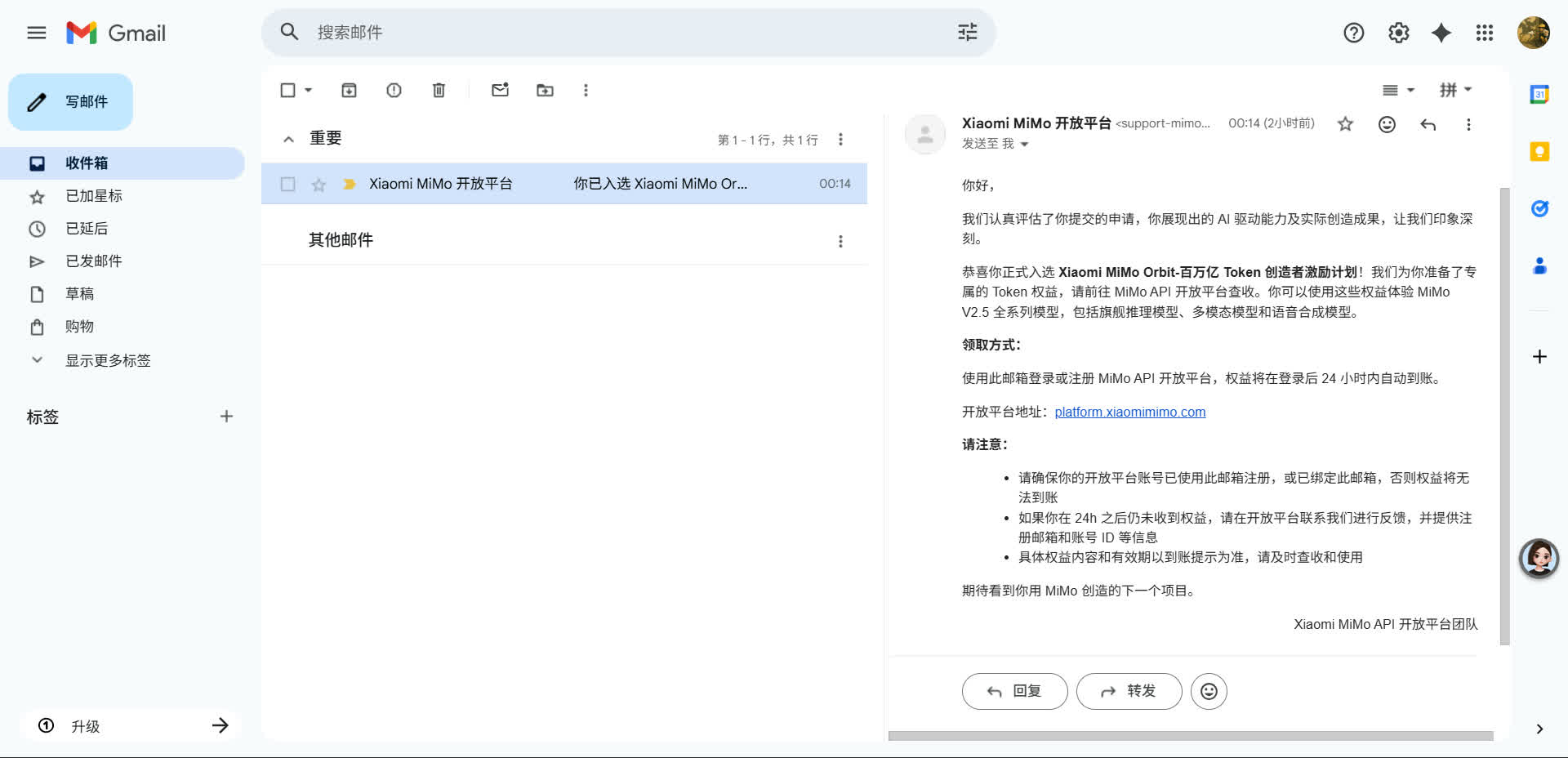Open Google Tasks side panel
Viewport: 1568px width, 758px height.
[x=1539, y=208]
